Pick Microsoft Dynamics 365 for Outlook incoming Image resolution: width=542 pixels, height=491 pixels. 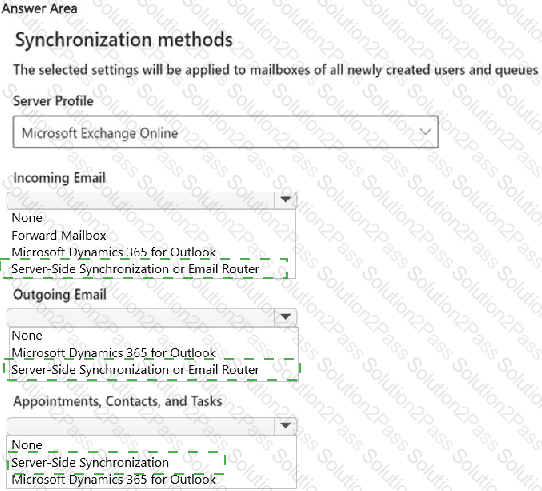point(114,252)
